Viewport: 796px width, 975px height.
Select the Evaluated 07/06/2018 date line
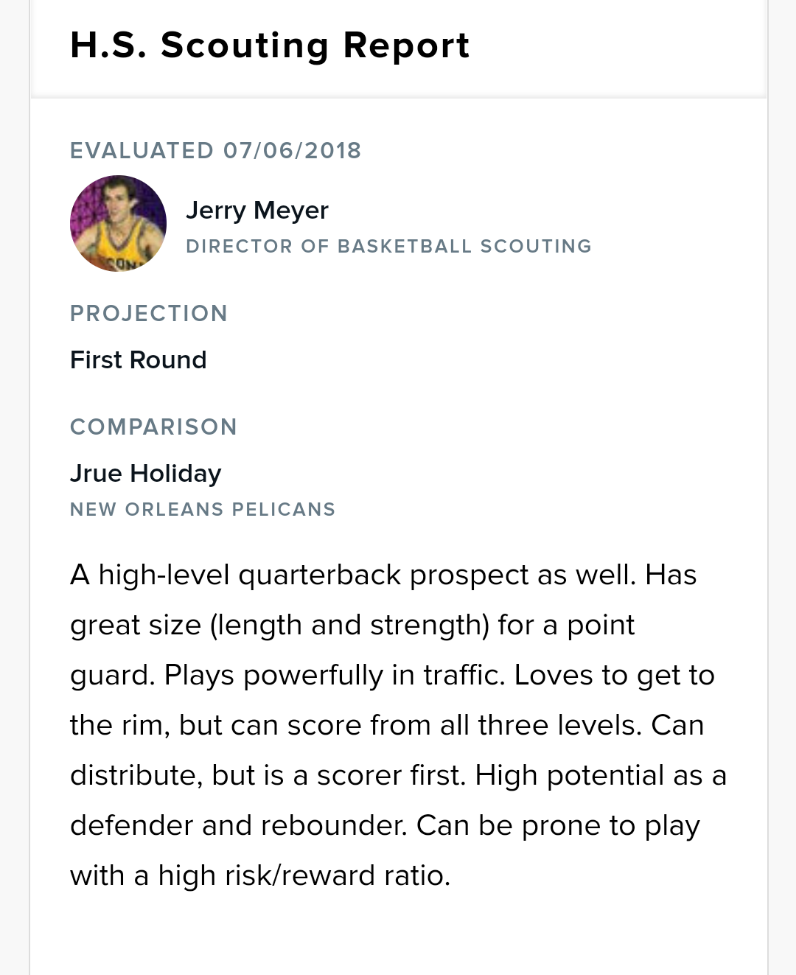(x=216, y=151)
